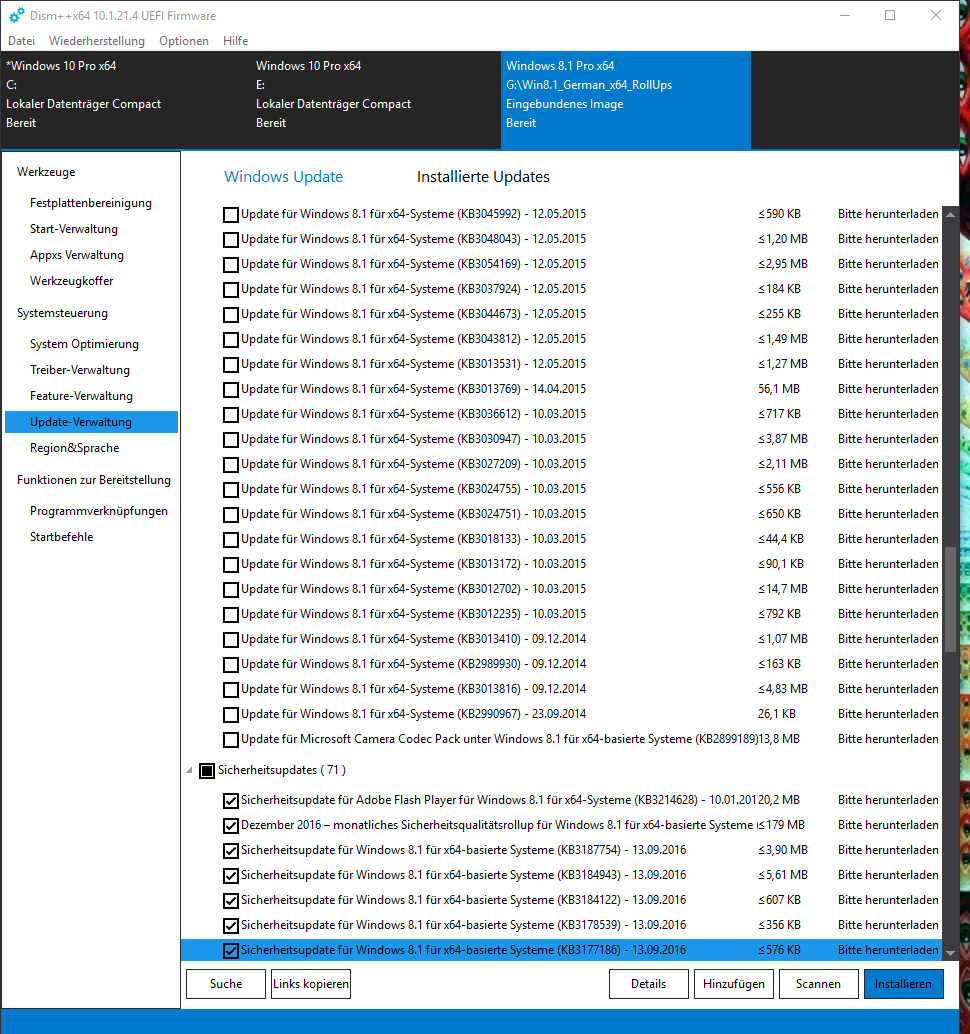Select Update-Verwaltung in the sidebar
Viewport: 970px width, 1034px height.
pos(91,422)
